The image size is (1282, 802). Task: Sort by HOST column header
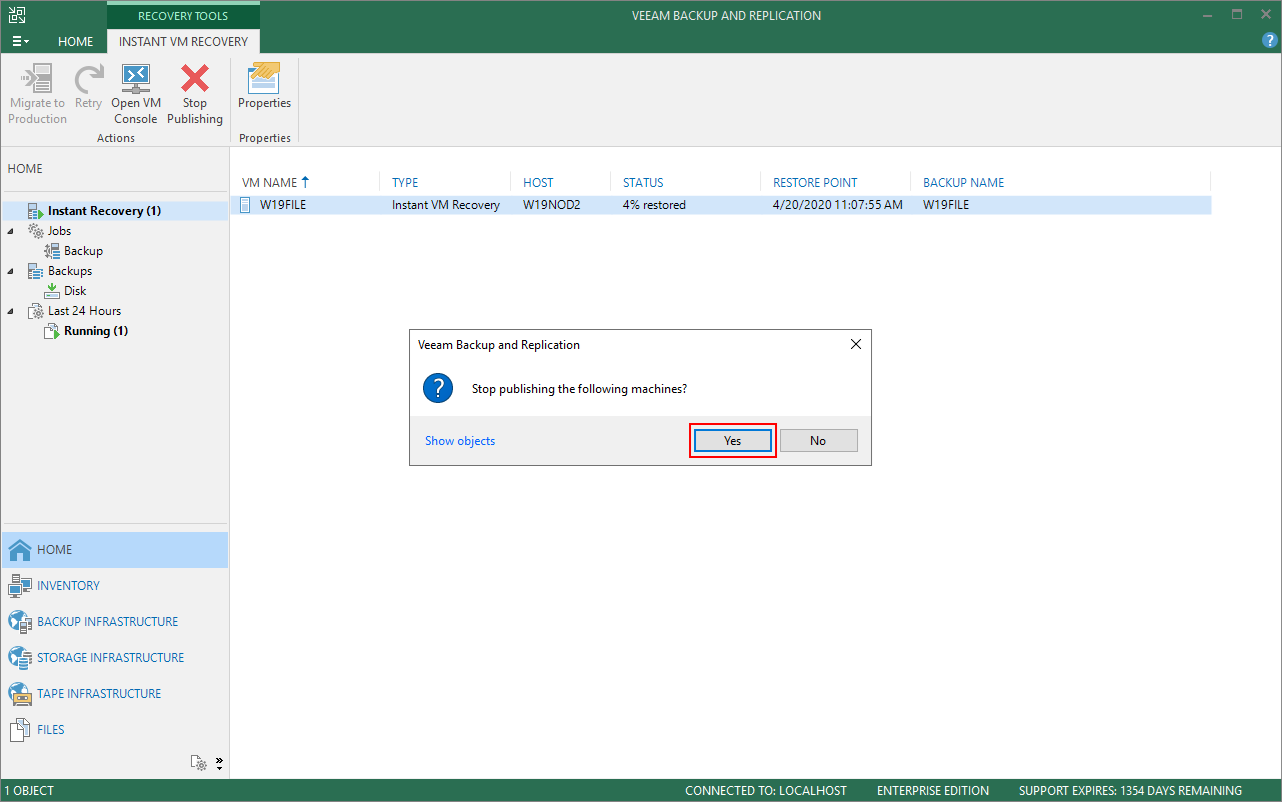click(538, 183)
